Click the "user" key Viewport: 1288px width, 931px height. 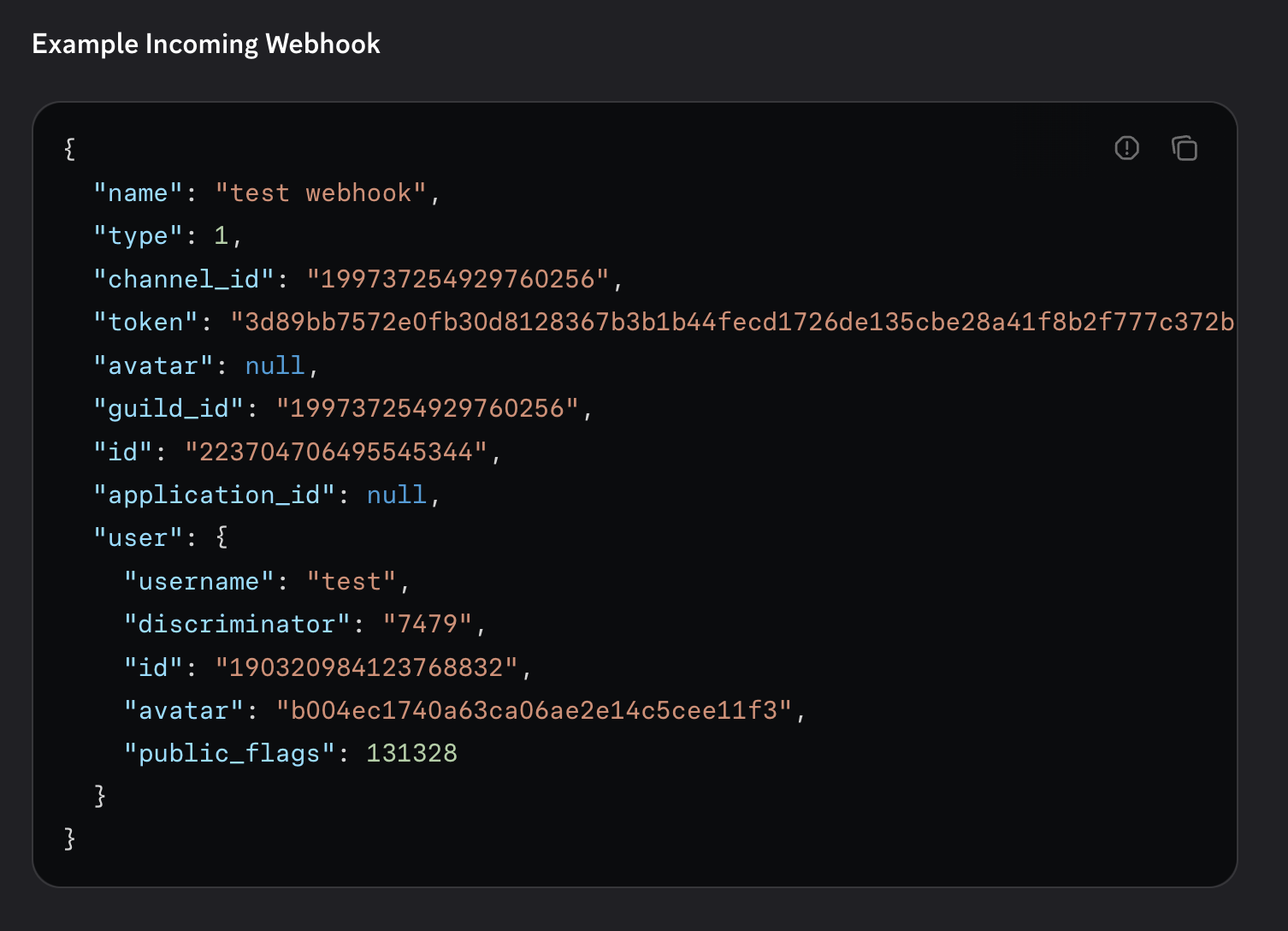[x=138, y=537]
